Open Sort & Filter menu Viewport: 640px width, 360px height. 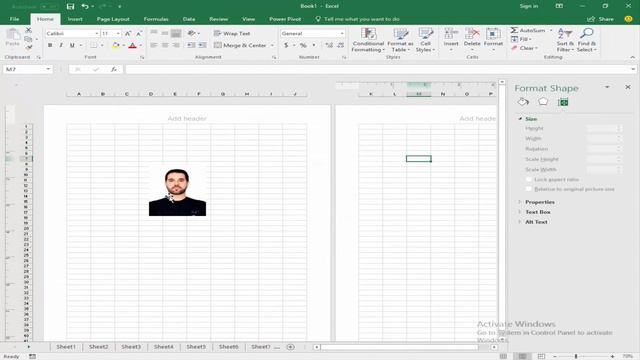565,40
